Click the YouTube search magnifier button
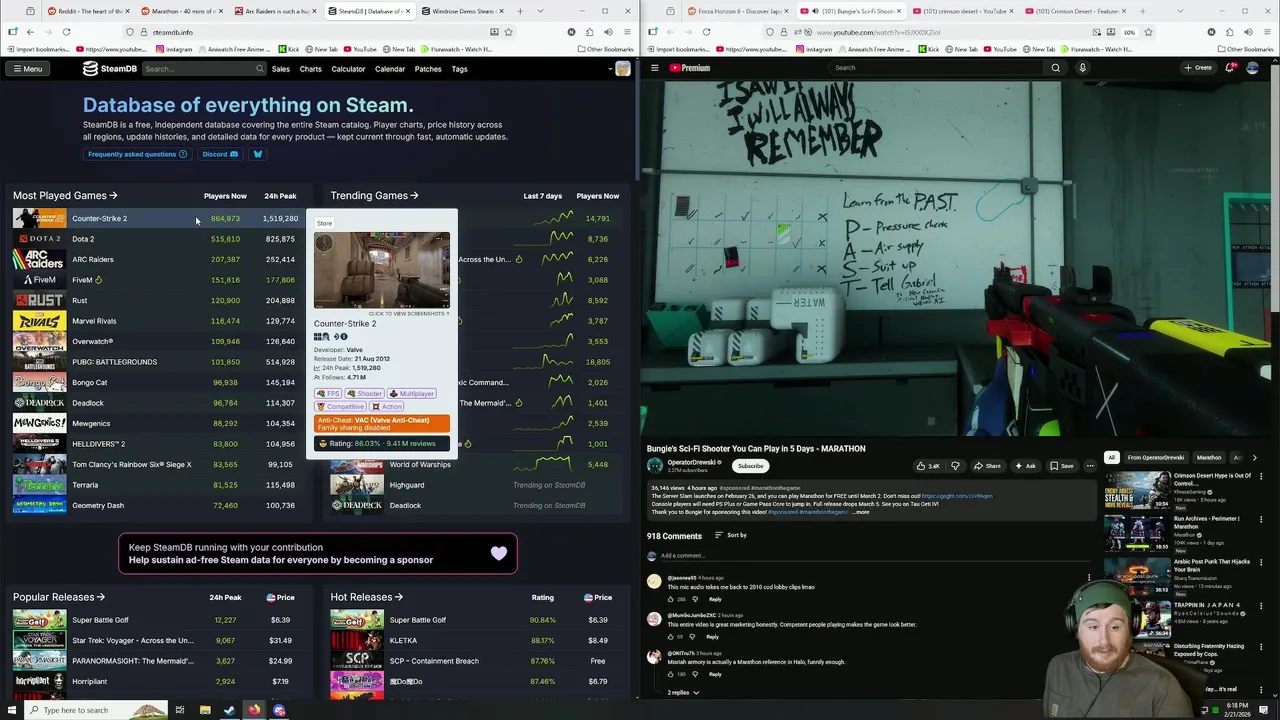The image size is (1280, 720). click(x=1055, y=68)
